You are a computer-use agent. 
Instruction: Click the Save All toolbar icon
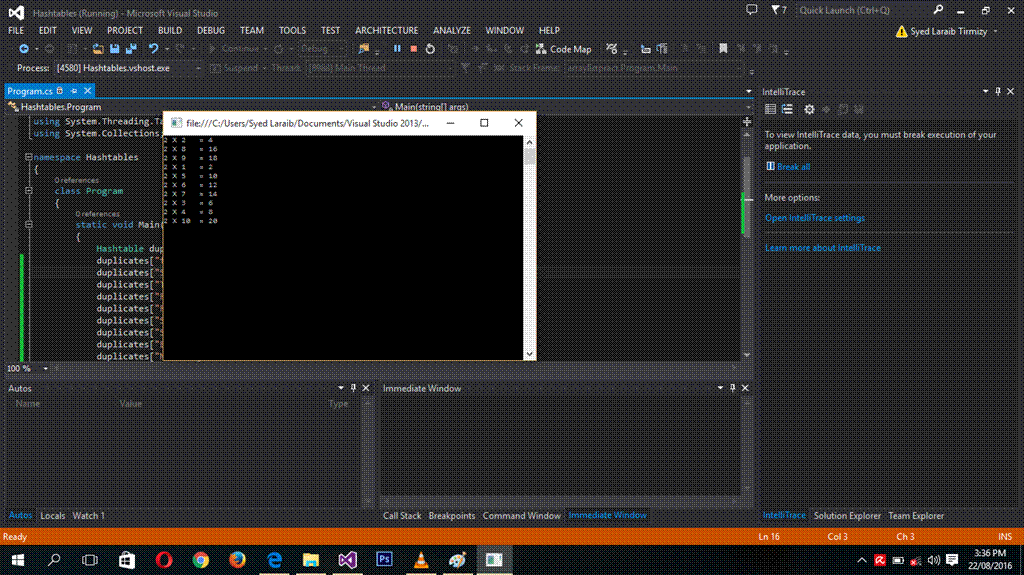[x=131, y=48]
